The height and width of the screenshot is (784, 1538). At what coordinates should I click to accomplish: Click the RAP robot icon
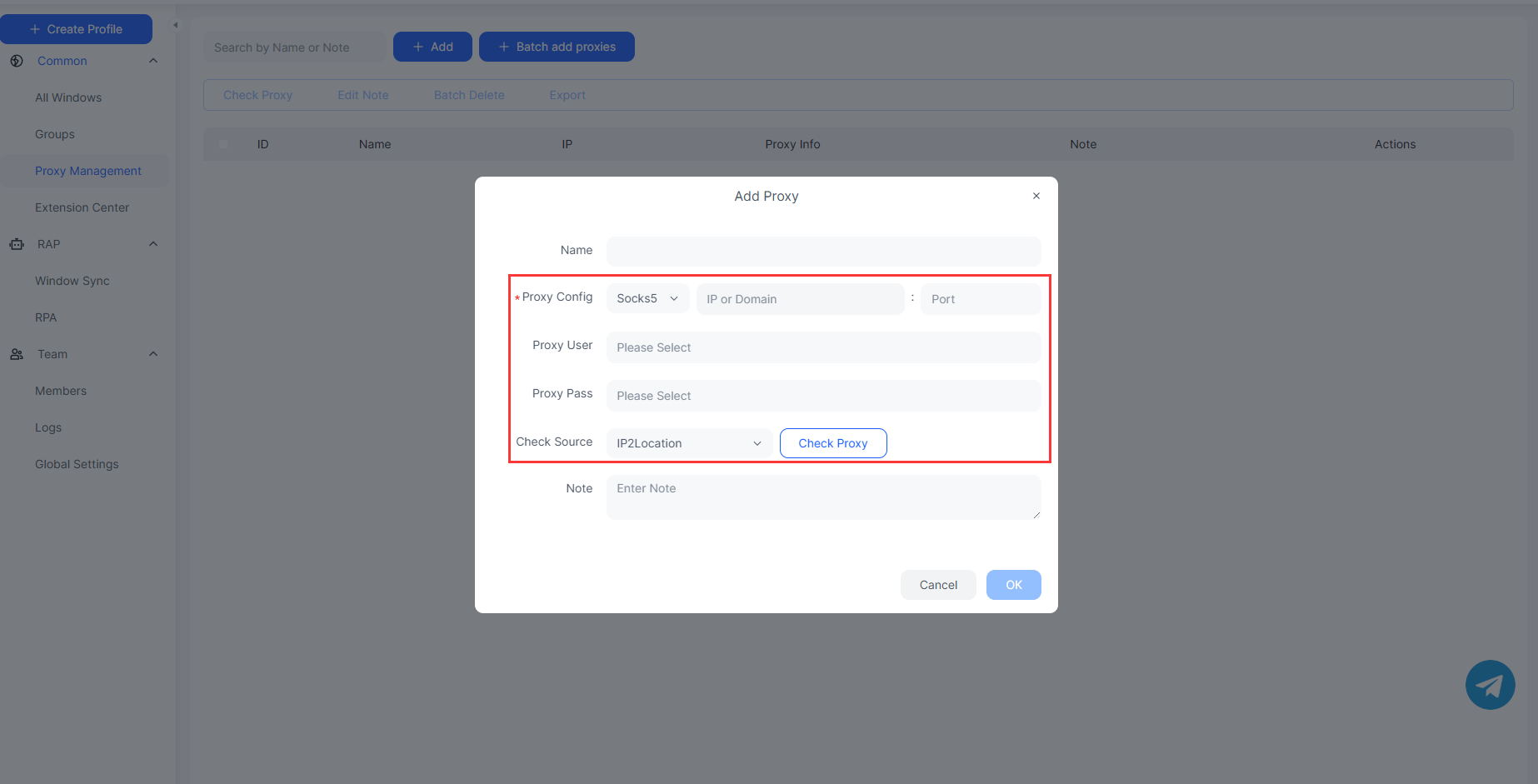17,244
